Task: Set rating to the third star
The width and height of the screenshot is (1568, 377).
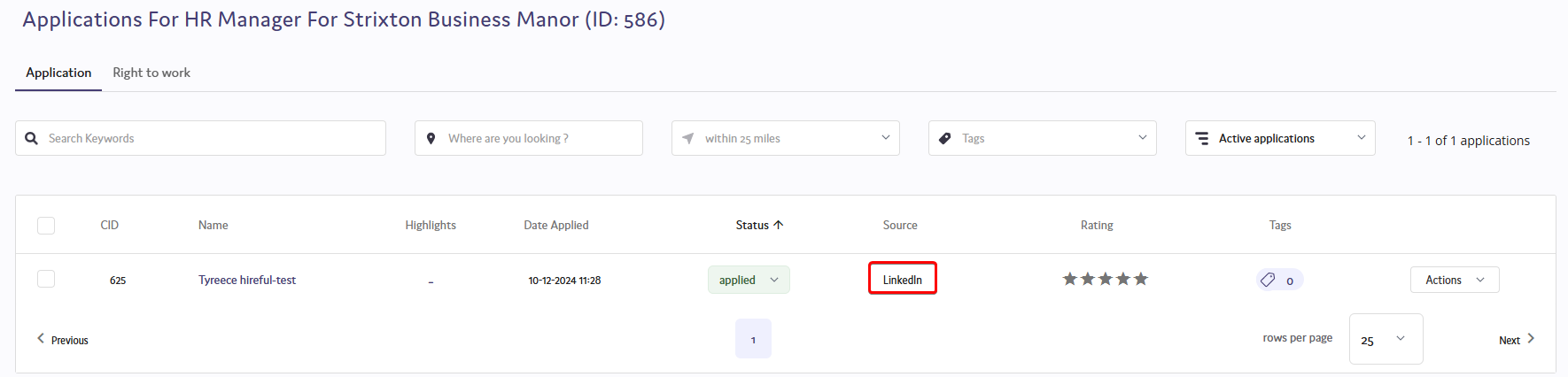Action: pos(1106,279)
